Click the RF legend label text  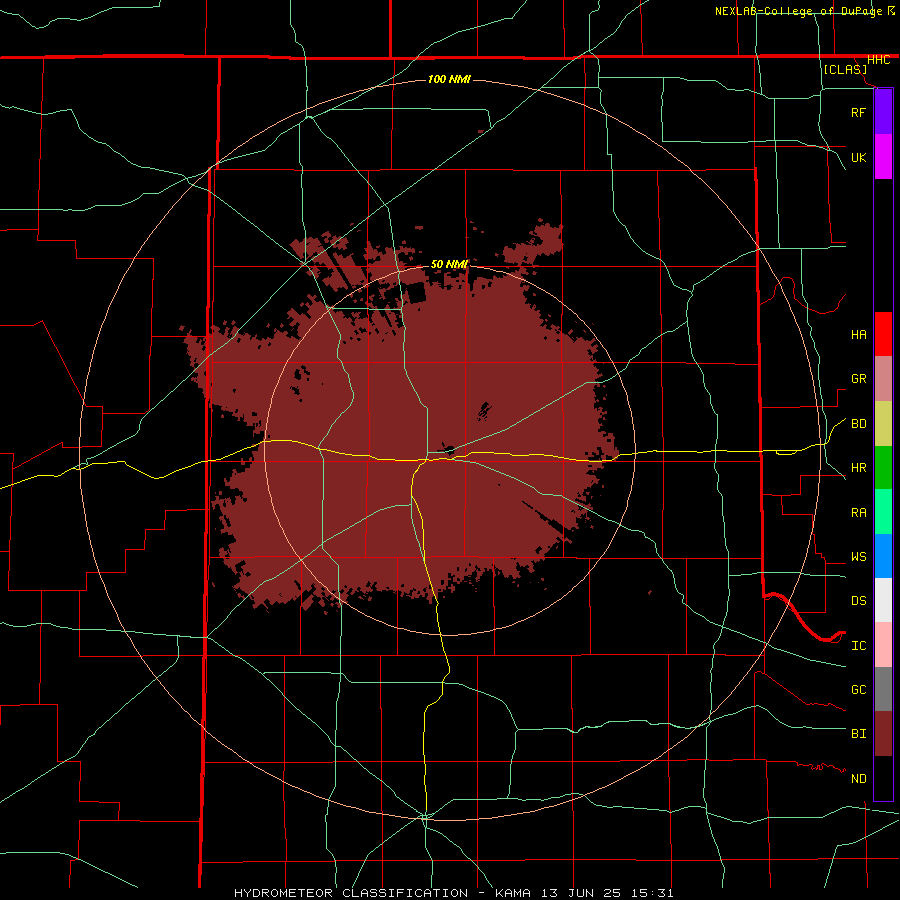tap(858, 113)
